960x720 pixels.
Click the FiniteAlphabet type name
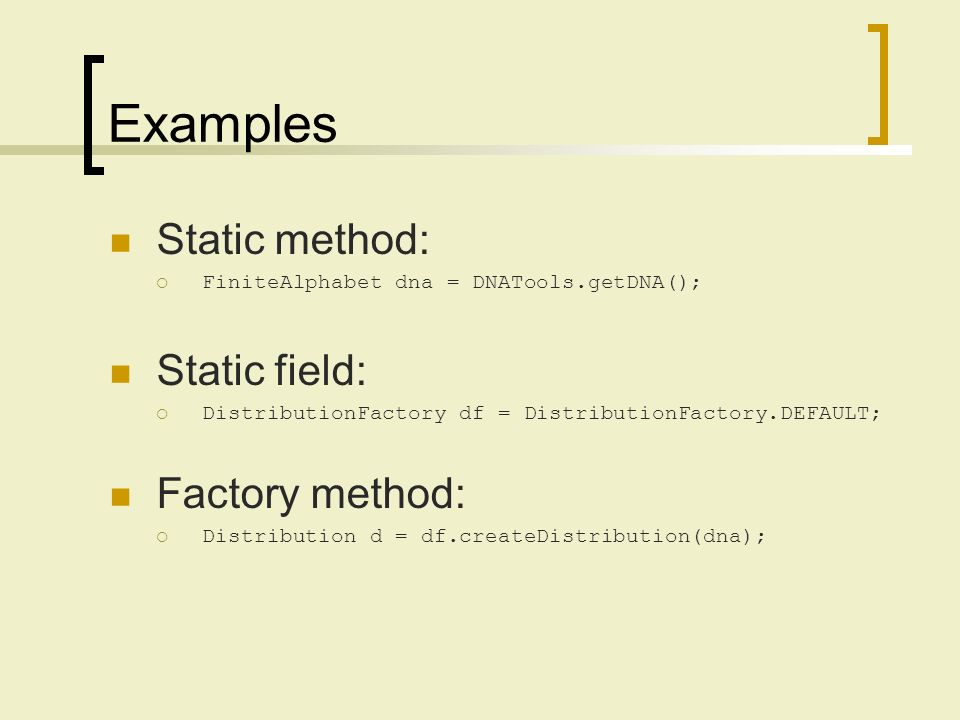(x=291, y=282)
